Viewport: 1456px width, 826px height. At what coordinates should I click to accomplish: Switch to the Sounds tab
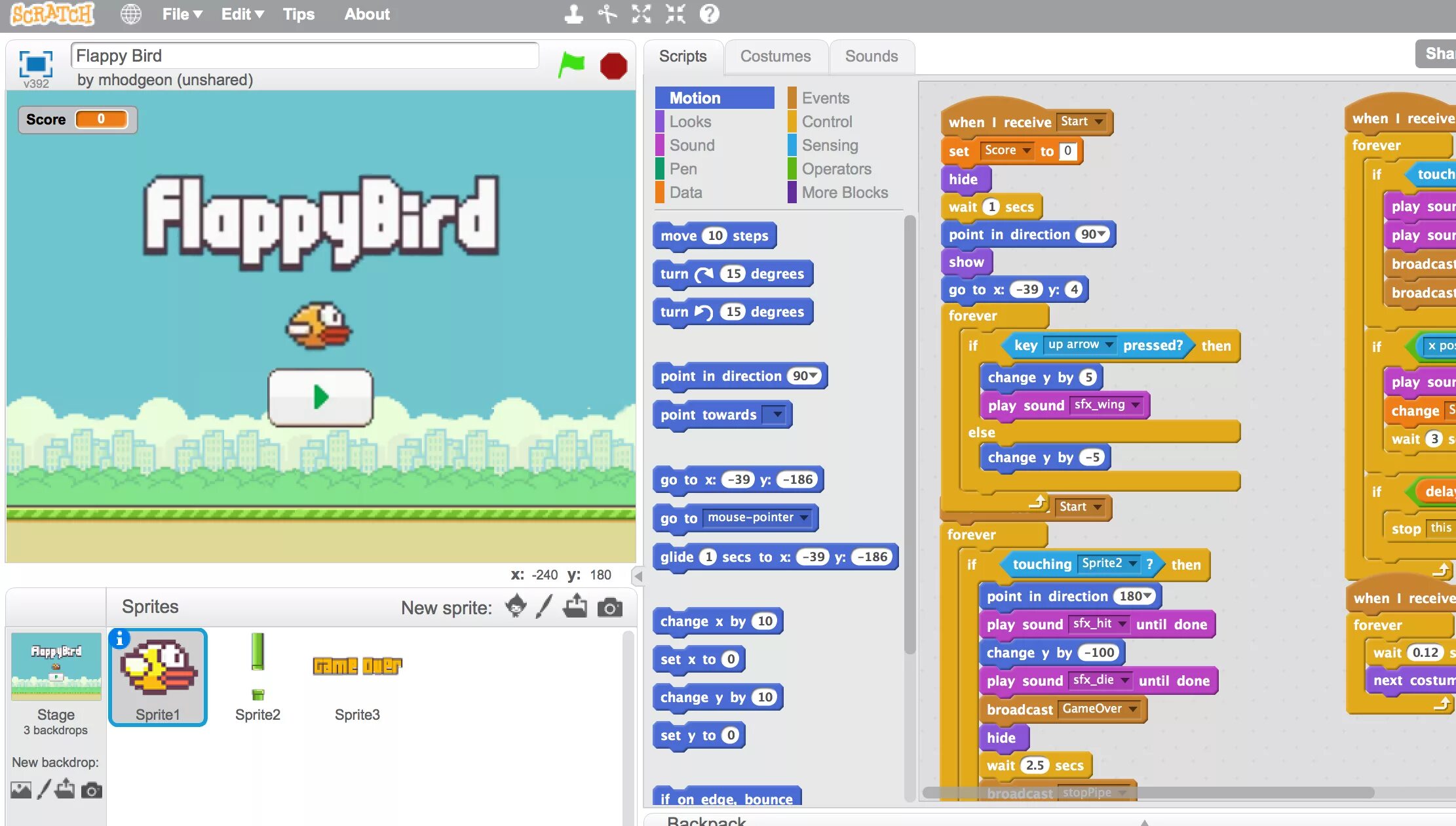coord(868,56)
